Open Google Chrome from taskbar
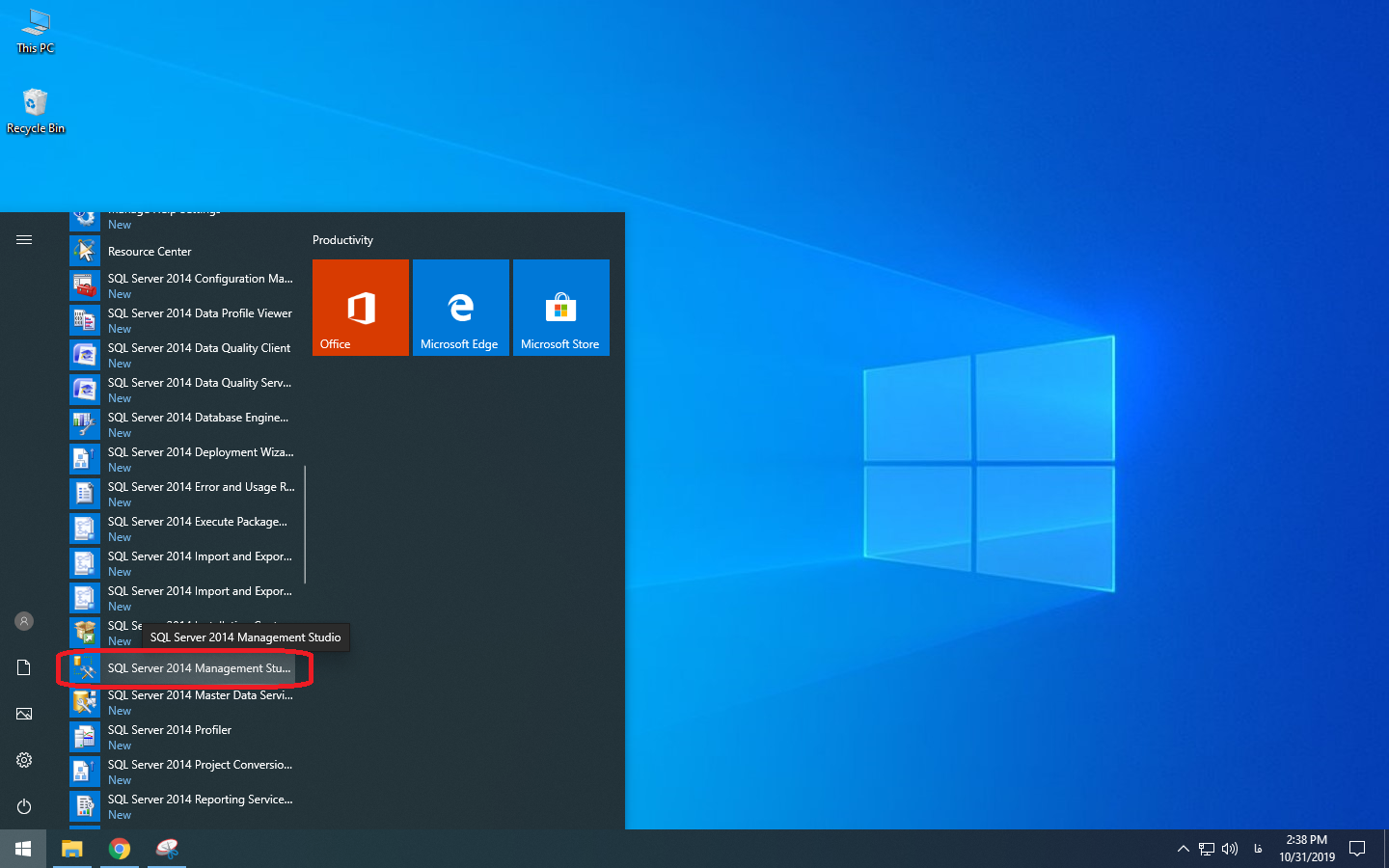Screen dimensions: 1389x868 [120, 849]
